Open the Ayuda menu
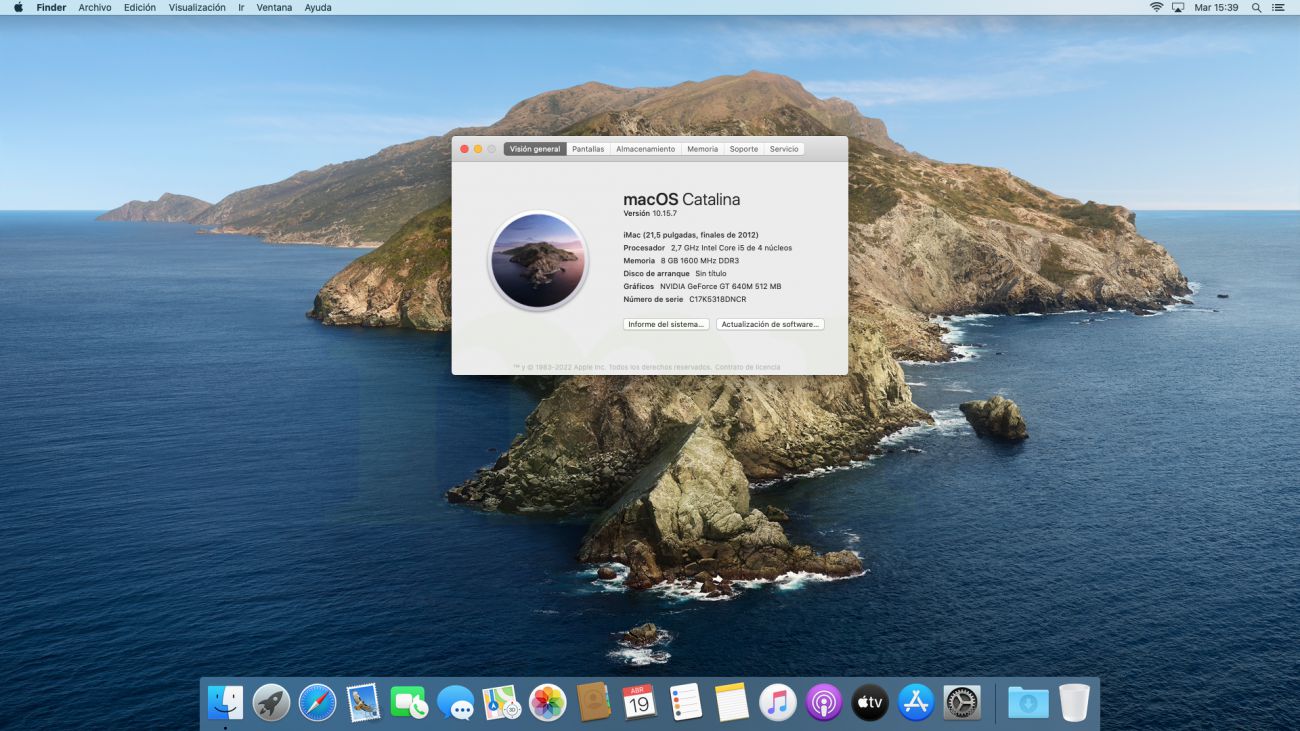The image size is (1300, 731). (x=318, y=7)
